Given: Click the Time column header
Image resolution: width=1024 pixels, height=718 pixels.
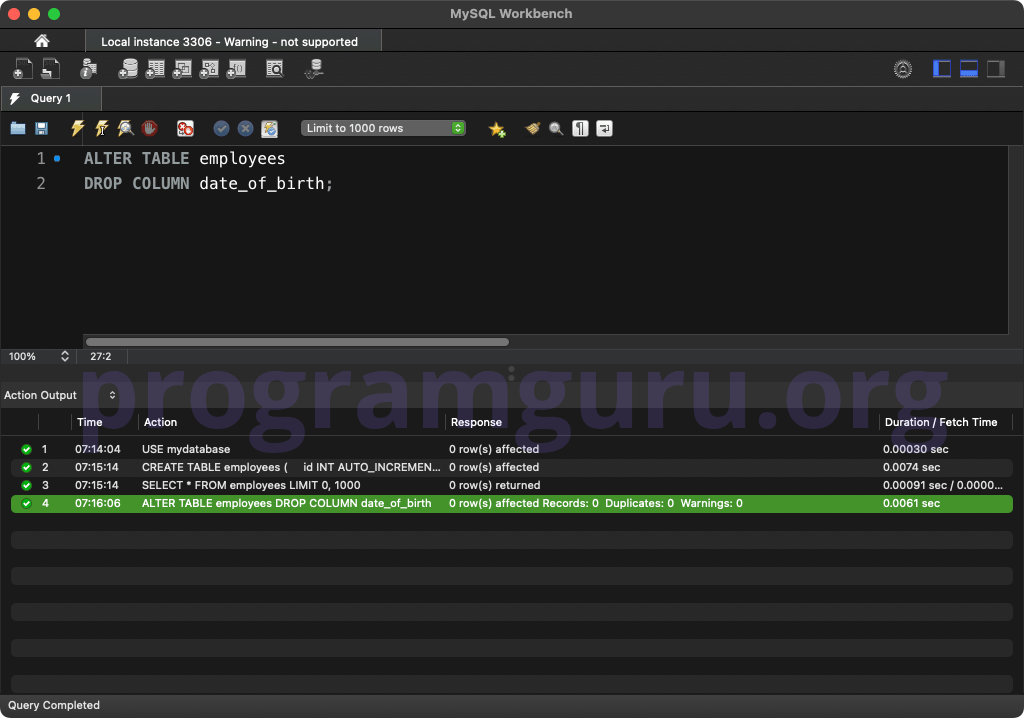Looking at the screenshot, I should [x=89, y=422].
